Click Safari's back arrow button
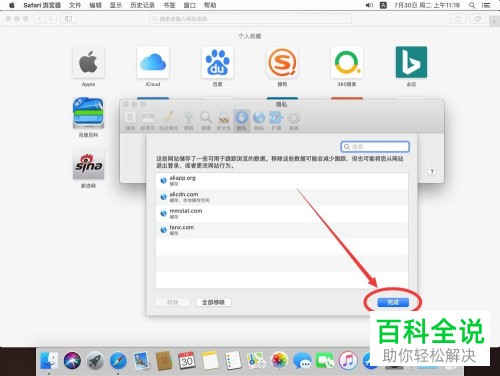 click(39, 19)
